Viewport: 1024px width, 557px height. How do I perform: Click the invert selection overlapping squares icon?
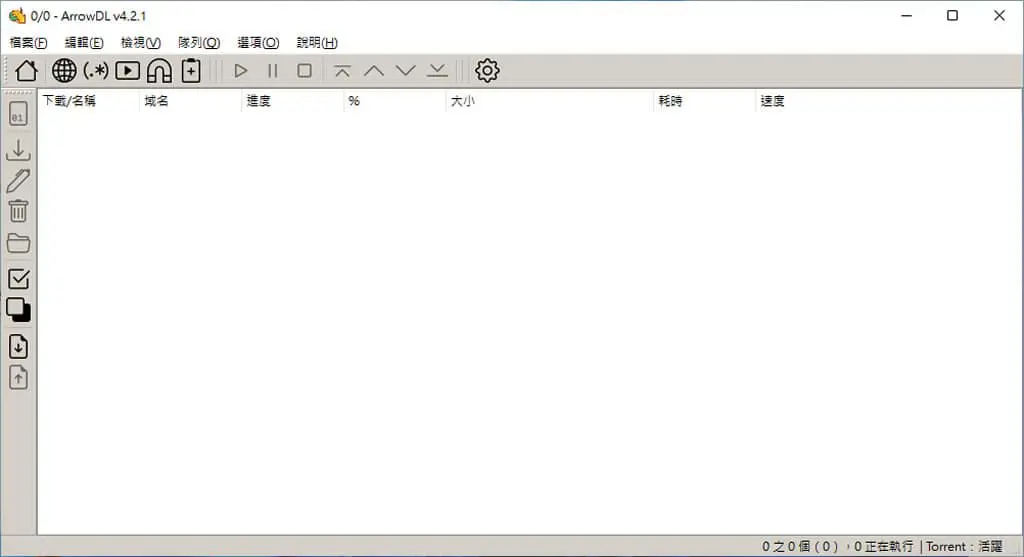click(x=18, y=310)
